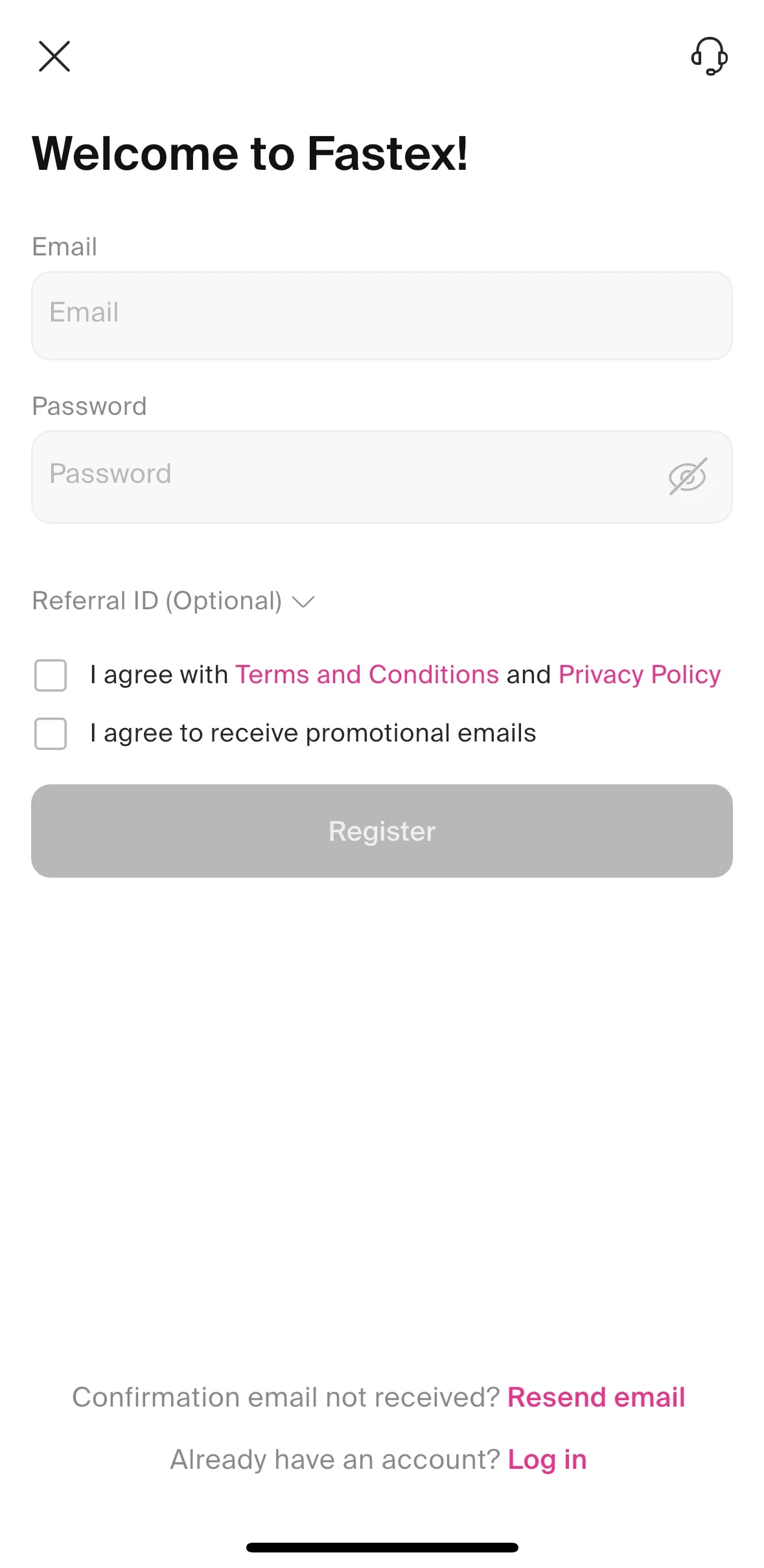Tap the home indicator bar at the bottom
764x1568 pixels.
coord(382,1548)
